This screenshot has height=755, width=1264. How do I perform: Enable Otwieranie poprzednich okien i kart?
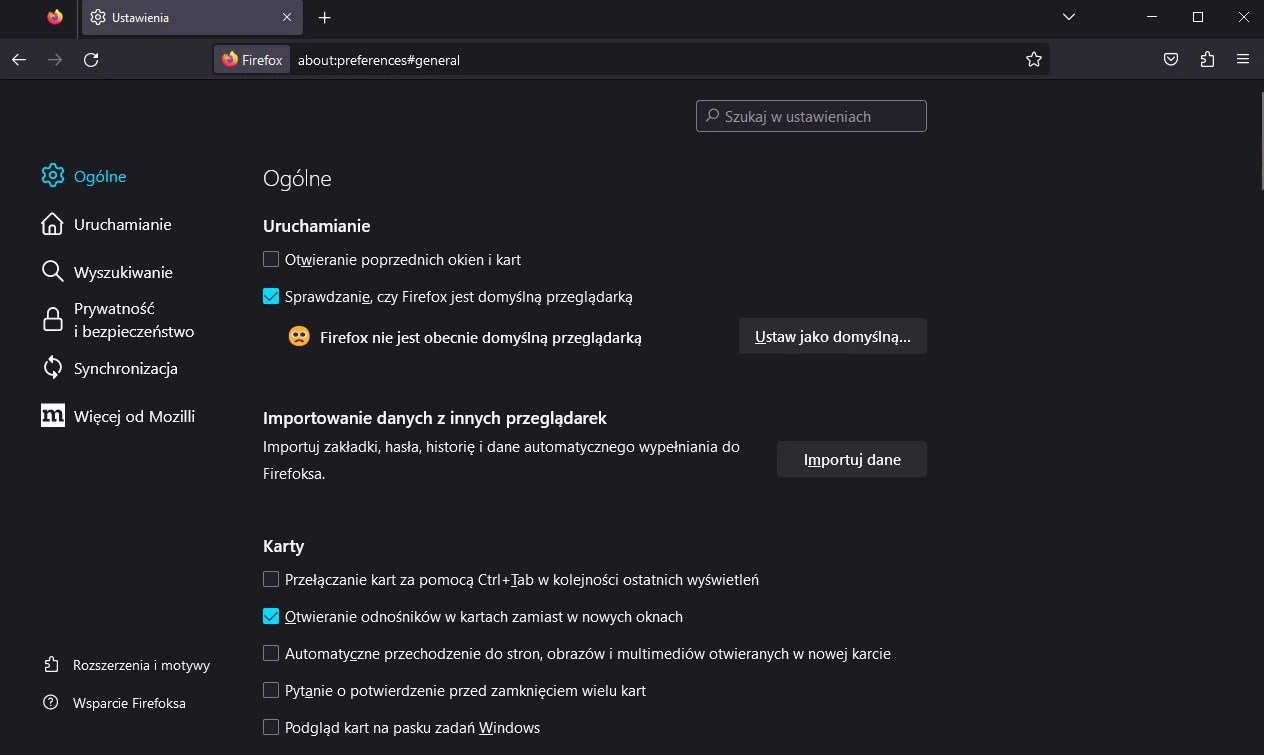tap(270, 259)
